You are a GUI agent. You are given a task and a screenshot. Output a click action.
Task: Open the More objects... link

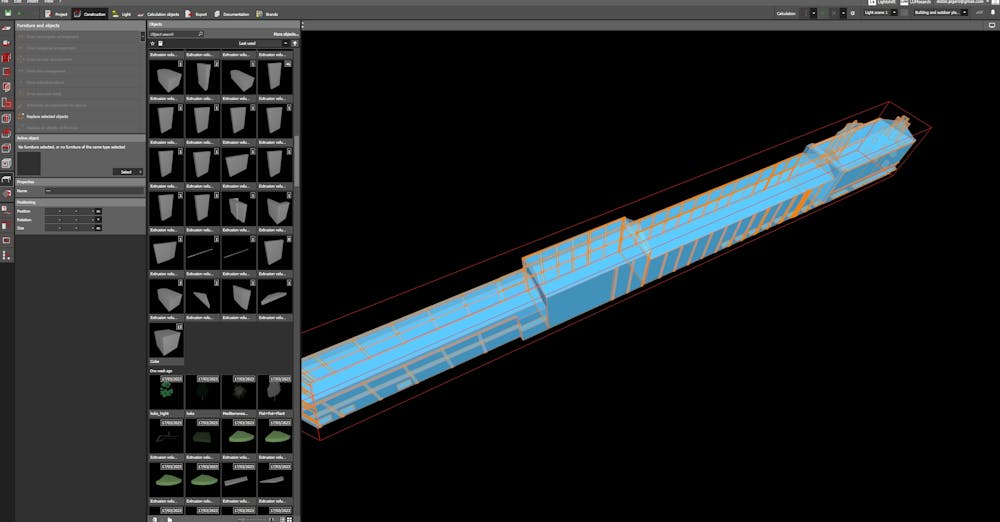[285, 34]
